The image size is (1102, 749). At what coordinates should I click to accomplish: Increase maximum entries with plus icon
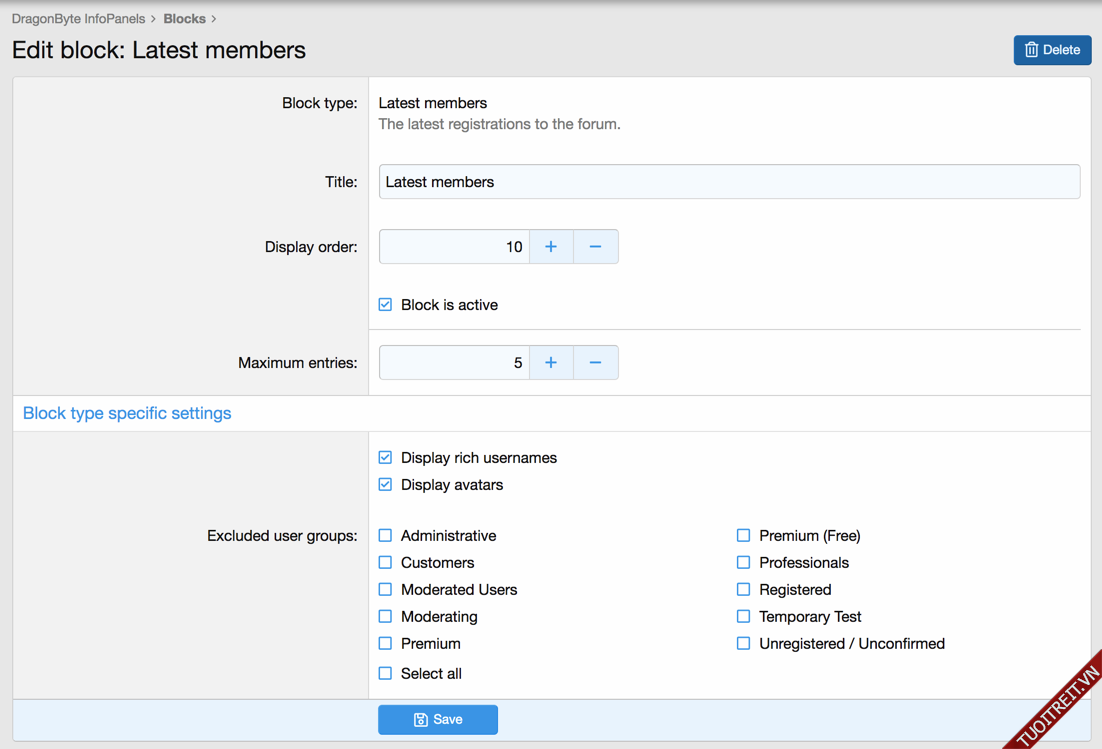[551, 363]
